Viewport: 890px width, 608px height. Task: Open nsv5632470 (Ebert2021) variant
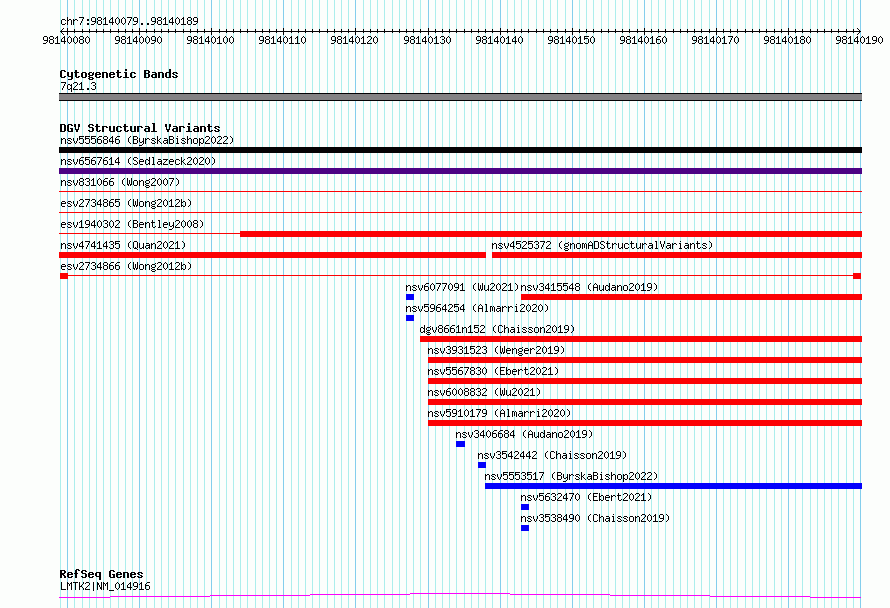coord(586,497)
